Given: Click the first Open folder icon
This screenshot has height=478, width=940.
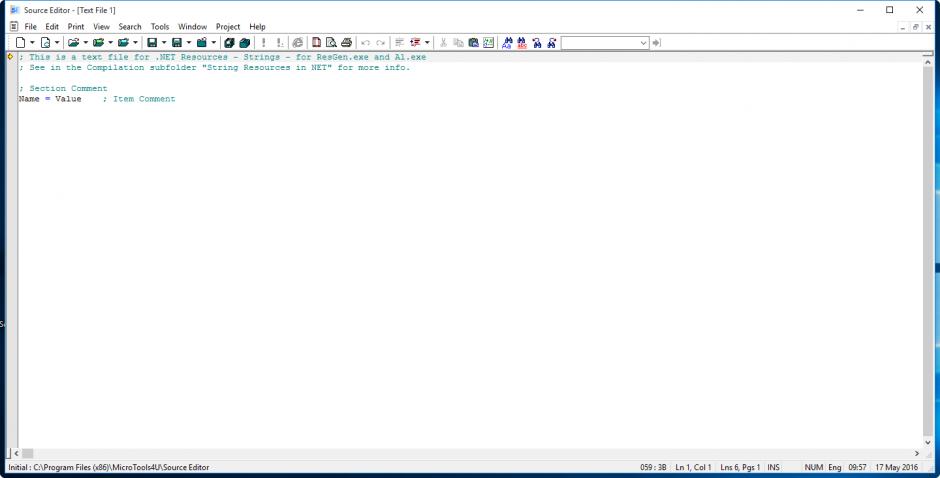Looking at the screenshot, I should click(x=74, y=43).
